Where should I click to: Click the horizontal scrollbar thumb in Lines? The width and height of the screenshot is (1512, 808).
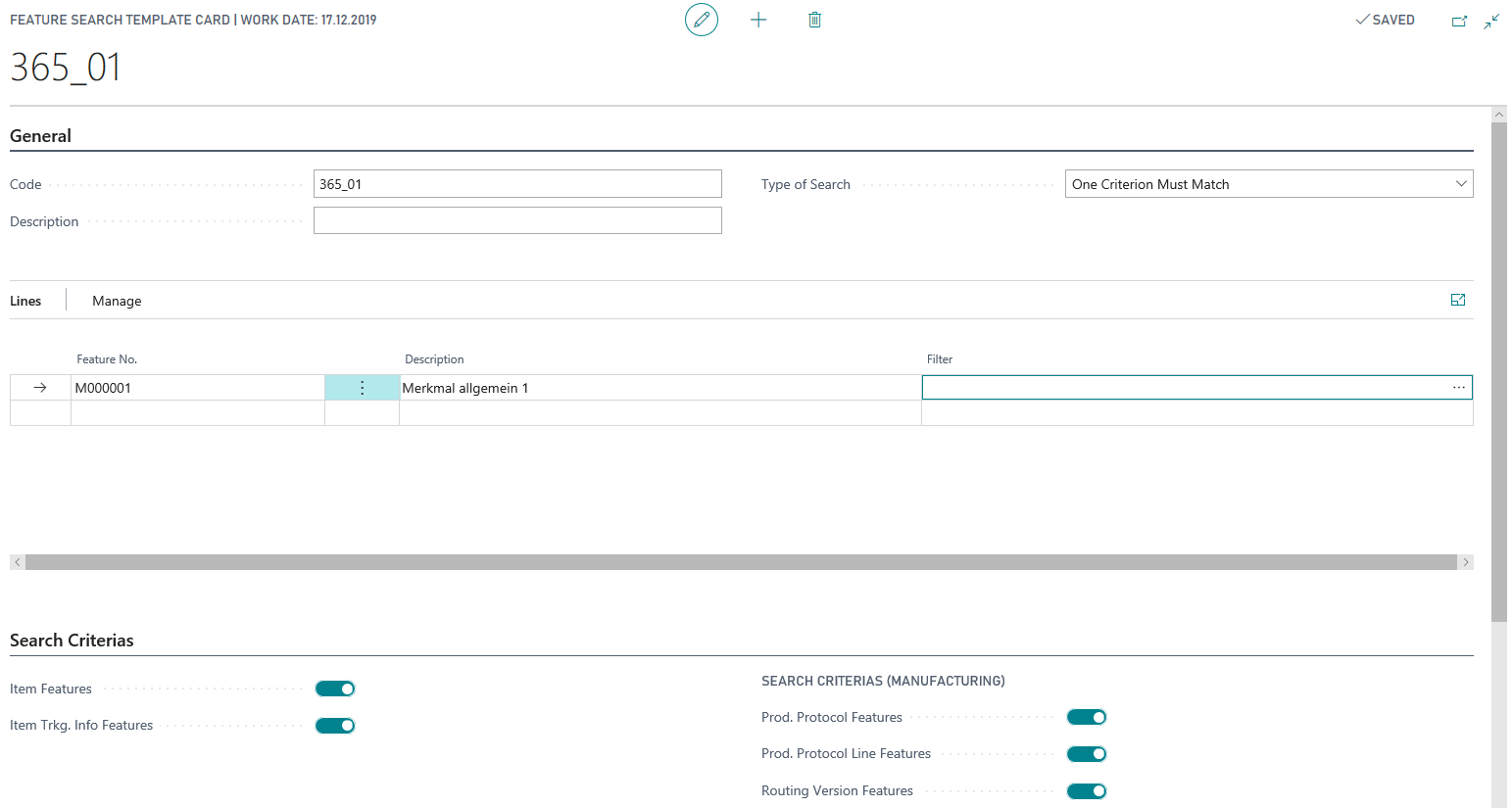(741, 562)
